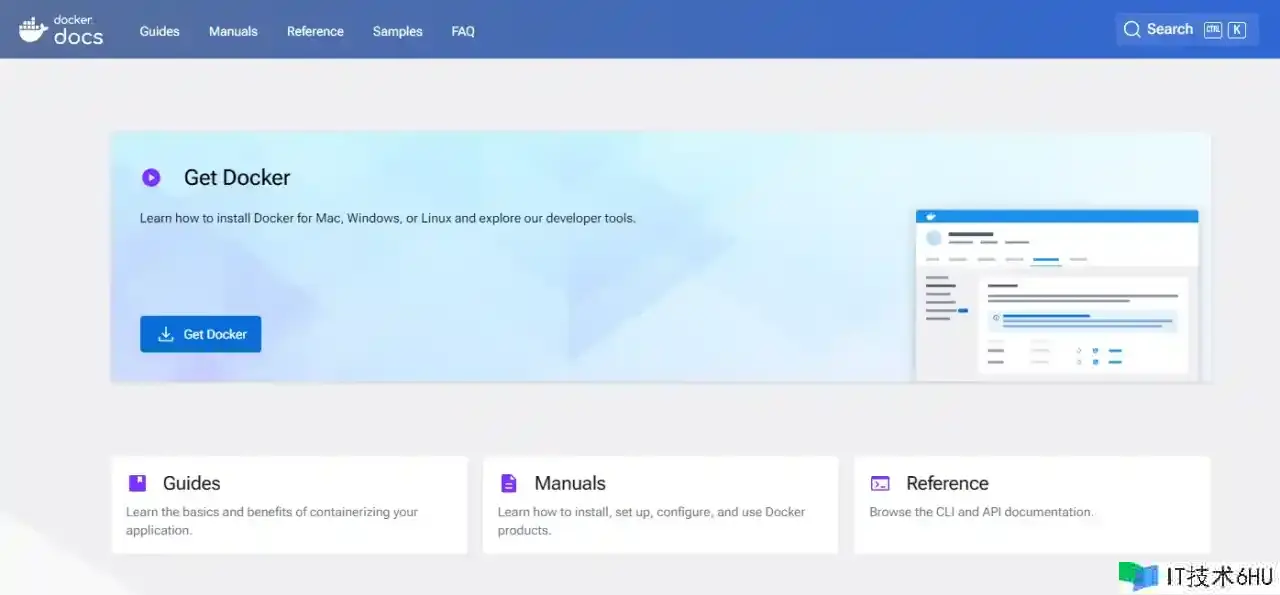Image resolution: width=1280 pixels, height=595 pixels.
Task: Focus the Search box in the header
Action: tap(1185, 30)
